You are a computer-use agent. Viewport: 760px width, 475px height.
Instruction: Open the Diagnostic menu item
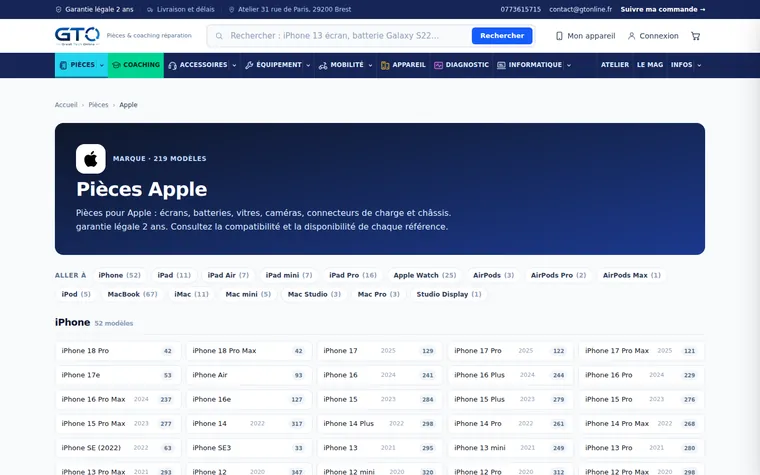click(461, 65)
